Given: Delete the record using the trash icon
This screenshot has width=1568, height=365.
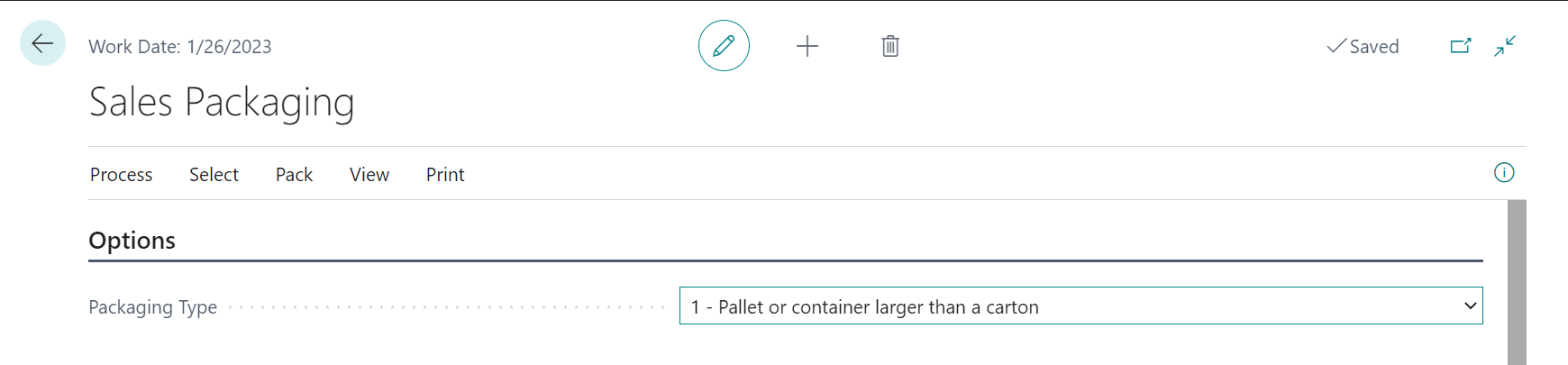Looking at the screenshot, I should coord(890,46).
